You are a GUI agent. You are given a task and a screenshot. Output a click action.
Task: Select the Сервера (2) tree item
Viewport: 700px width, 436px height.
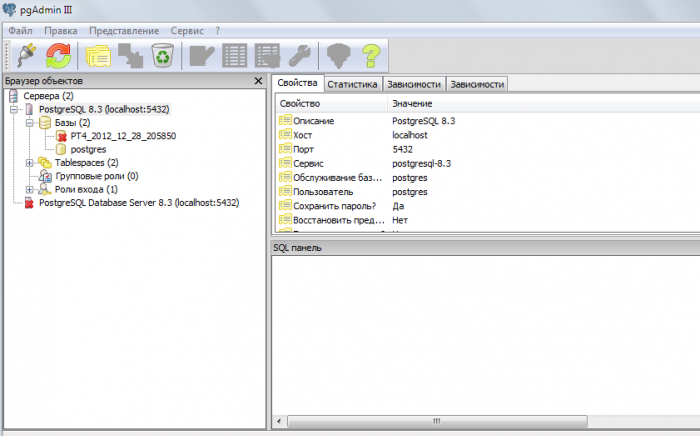tap(48, 96)
